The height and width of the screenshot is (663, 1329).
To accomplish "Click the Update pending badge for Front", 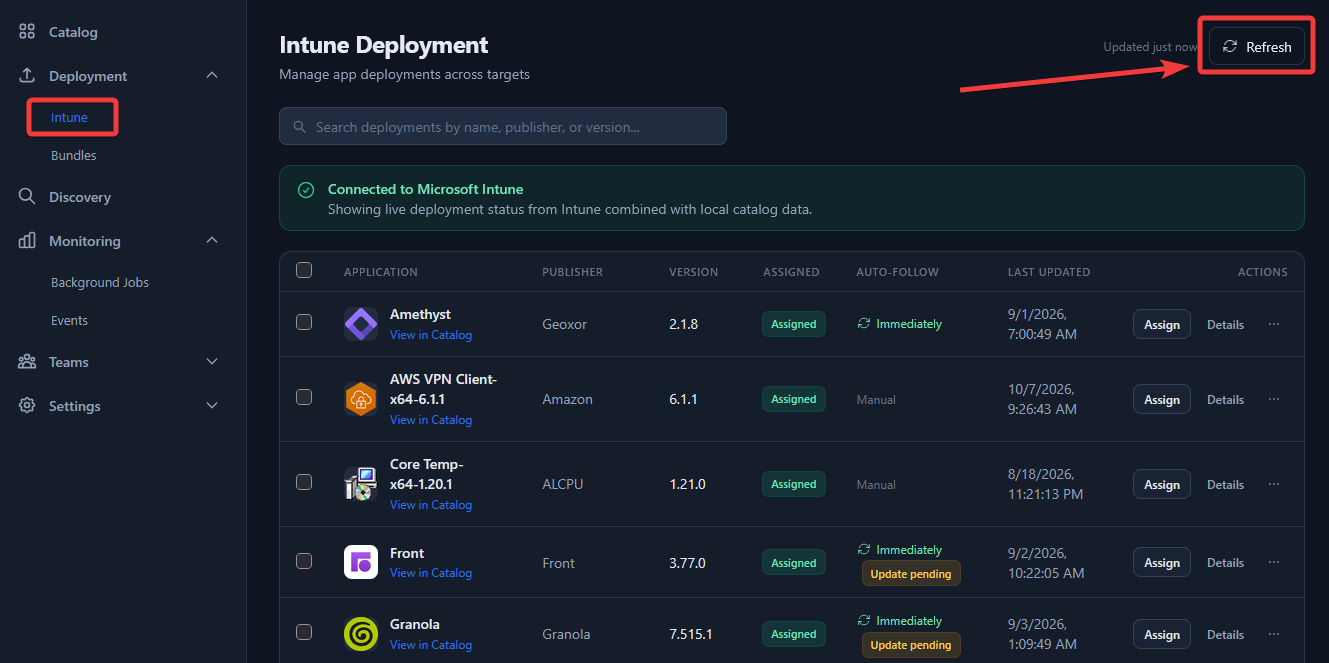I will click(911, 574).
